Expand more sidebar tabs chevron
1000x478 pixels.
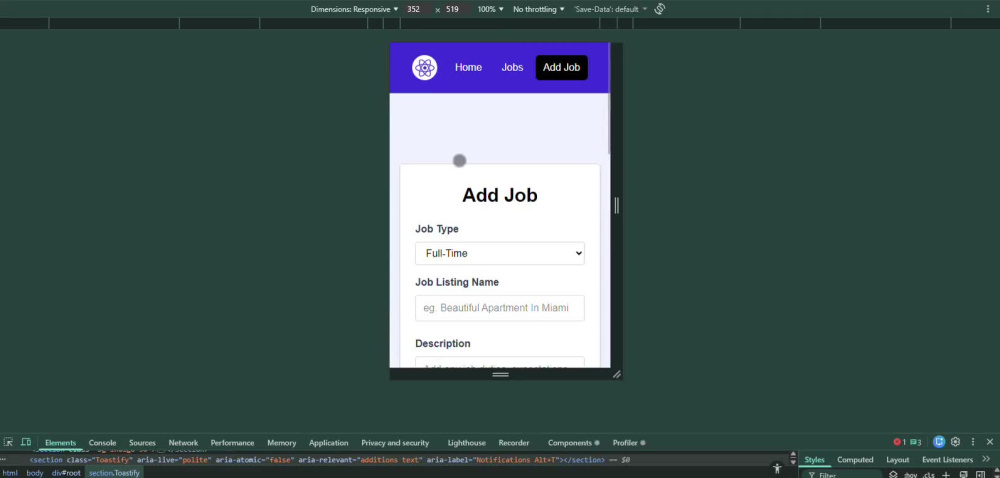[987, 460]
